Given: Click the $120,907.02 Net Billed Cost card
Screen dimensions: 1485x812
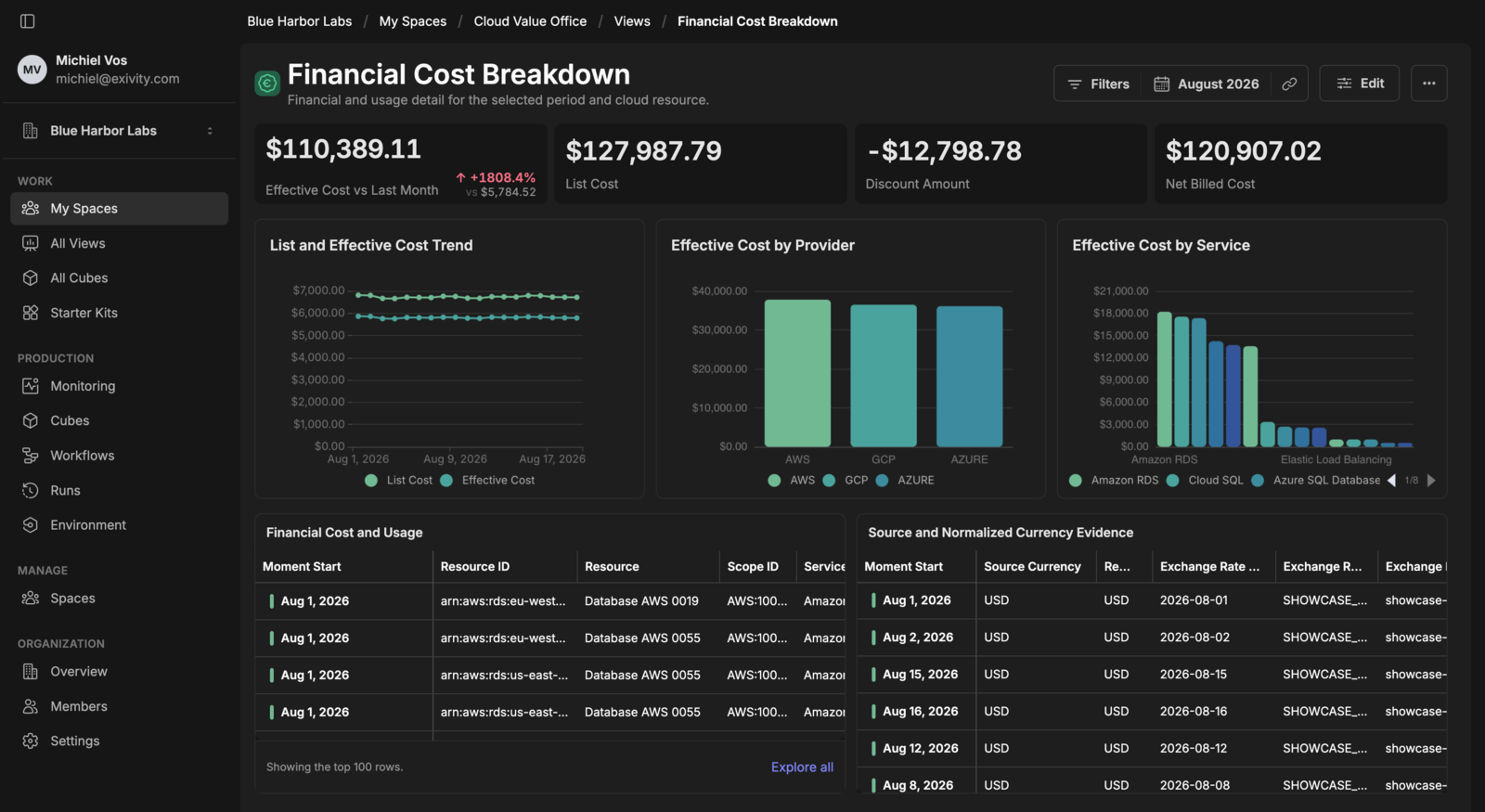Looking at the screenshot, I should click(x=1300, y=164).
